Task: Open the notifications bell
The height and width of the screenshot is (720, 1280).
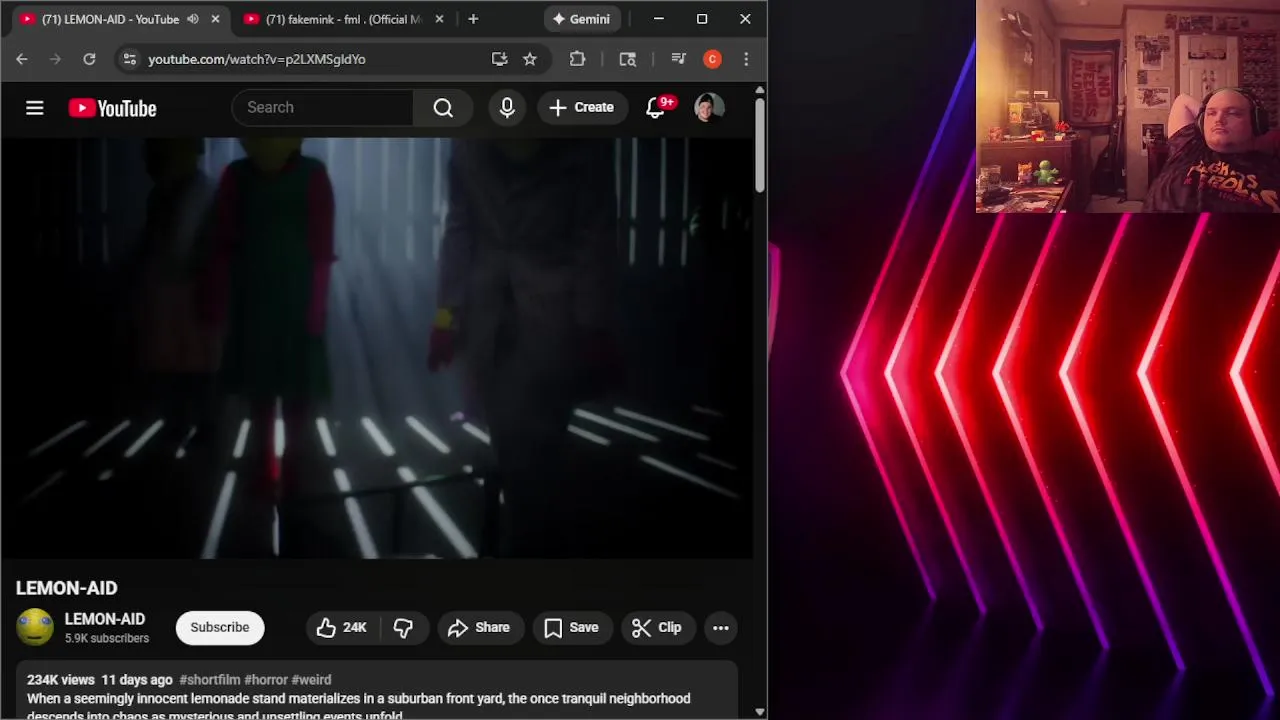Action: (656, 108)
